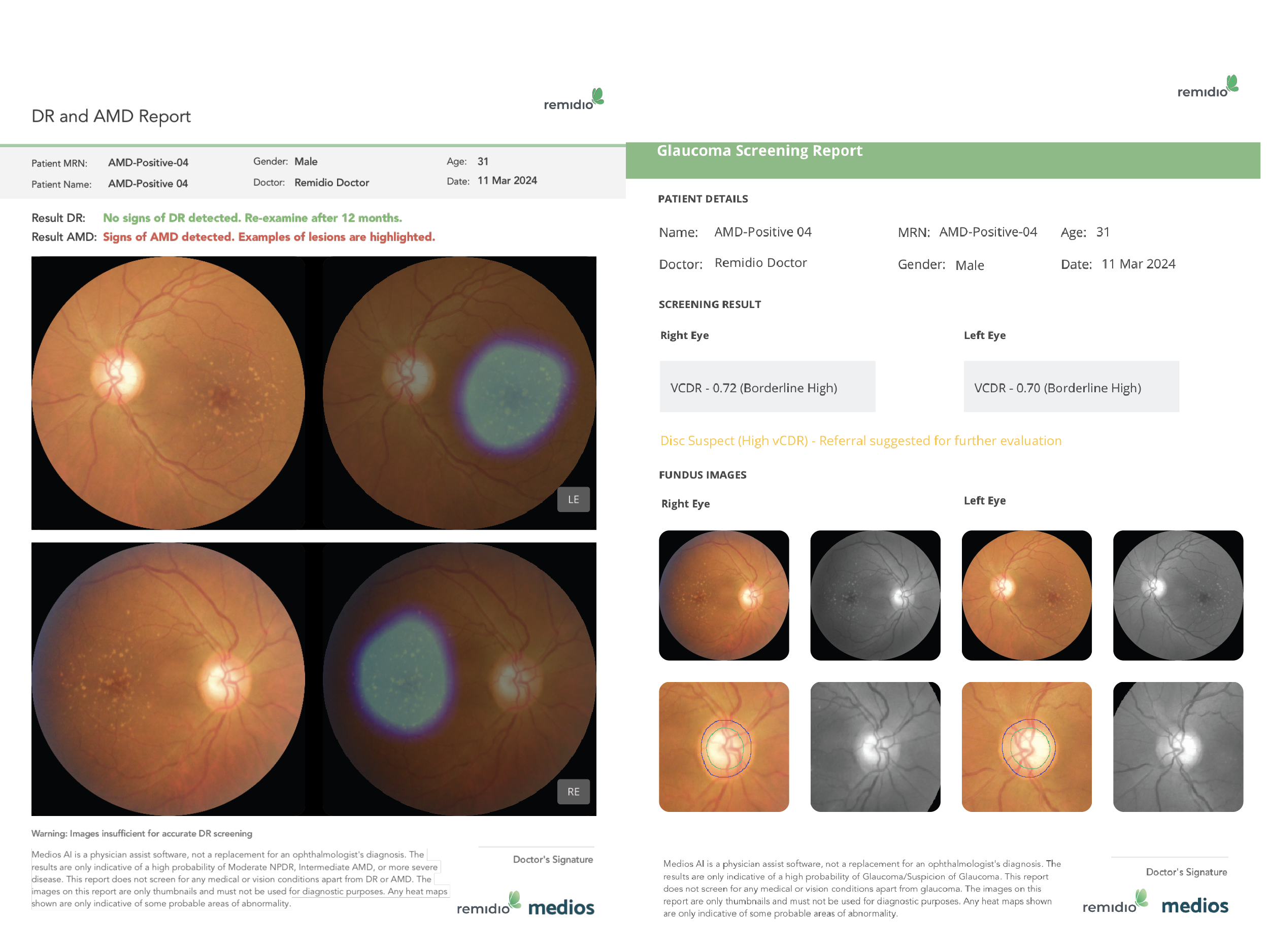Select the right eye color fundus thumbnail
The image size is (1269, 952).
[723, 595]
